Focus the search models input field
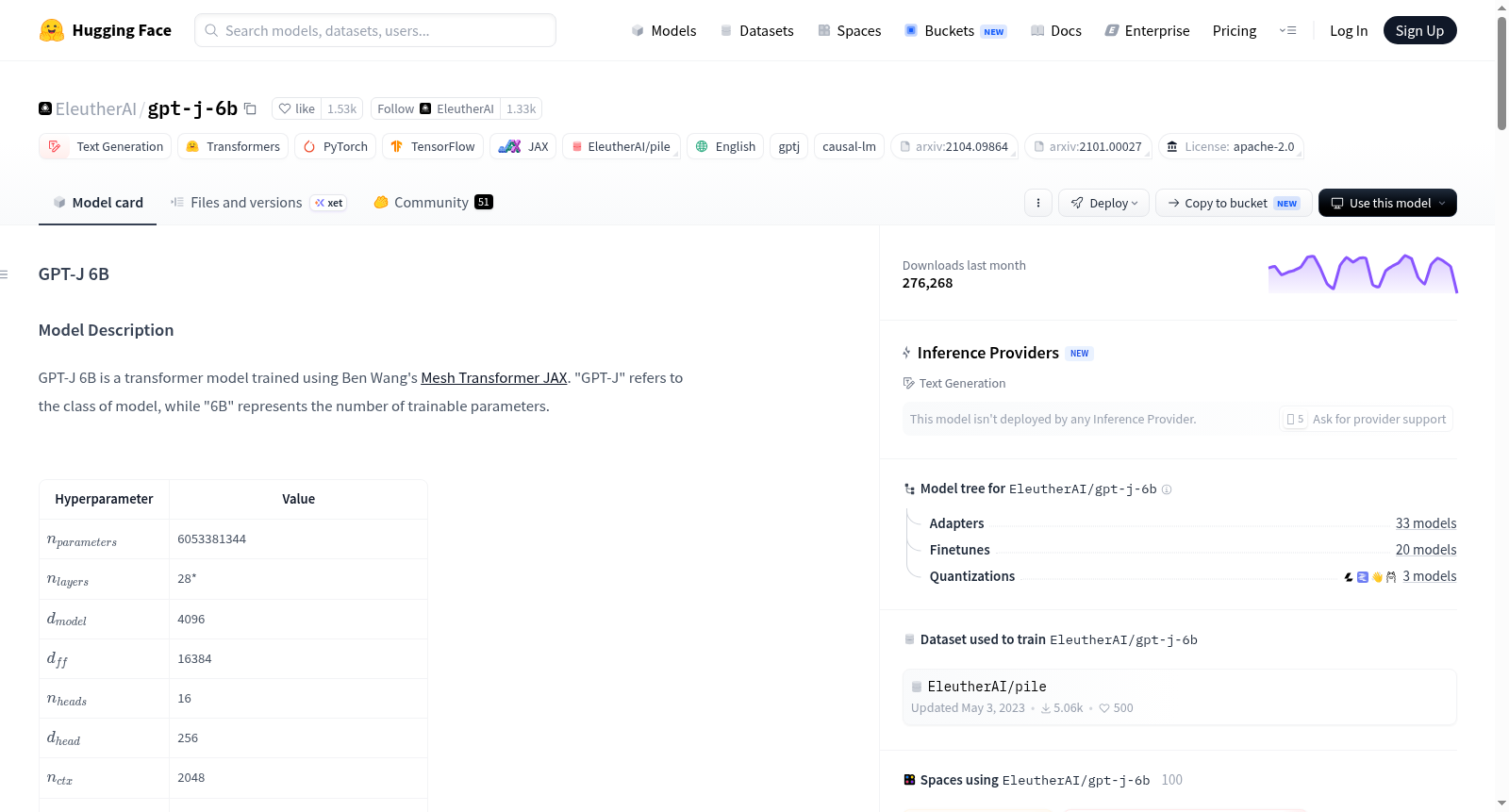1509x812 pixels. point(375,30)
